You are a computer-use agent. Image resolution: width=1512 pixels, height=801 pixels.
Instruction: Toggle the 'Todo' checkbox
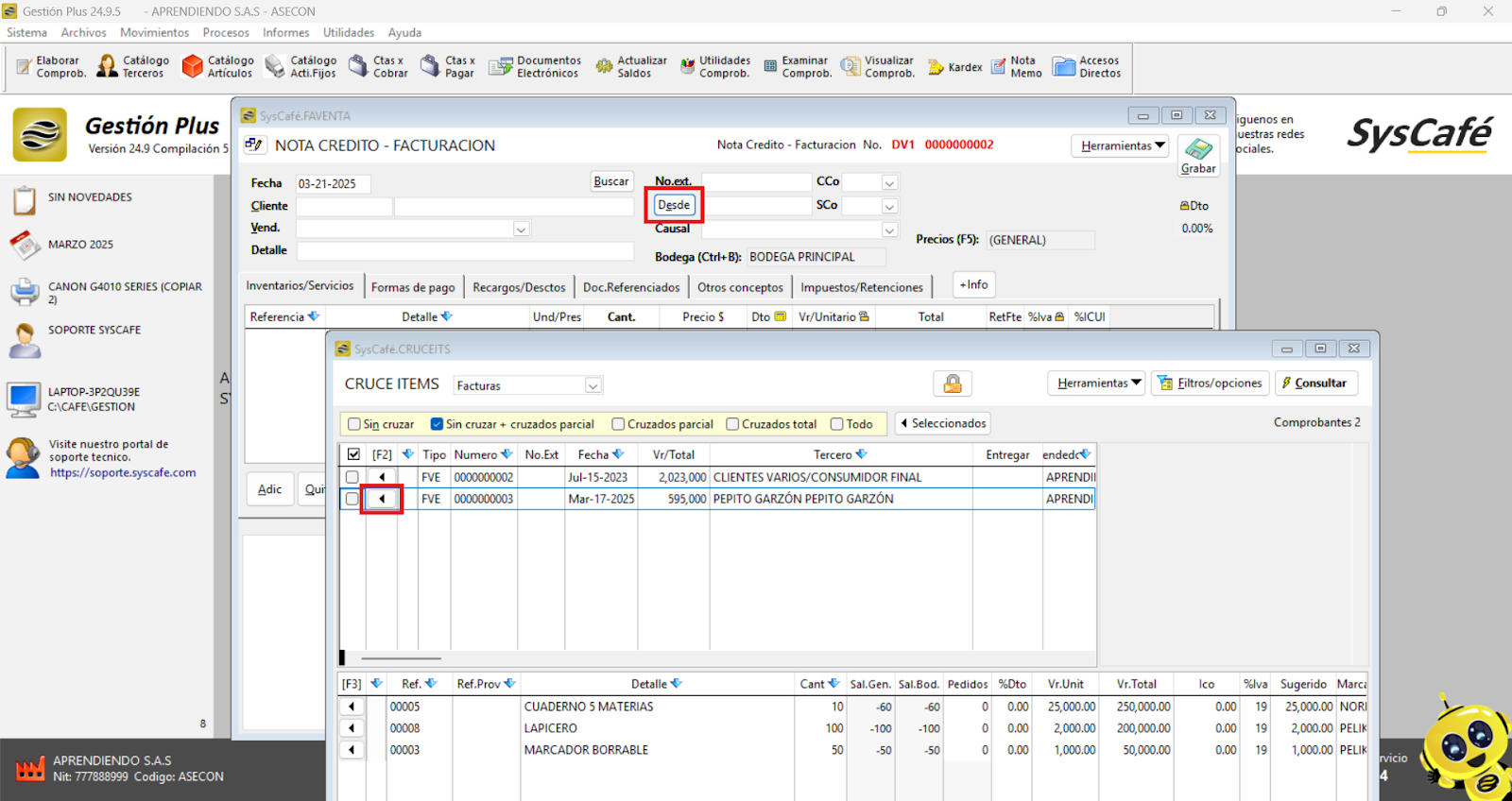[837, 424]
